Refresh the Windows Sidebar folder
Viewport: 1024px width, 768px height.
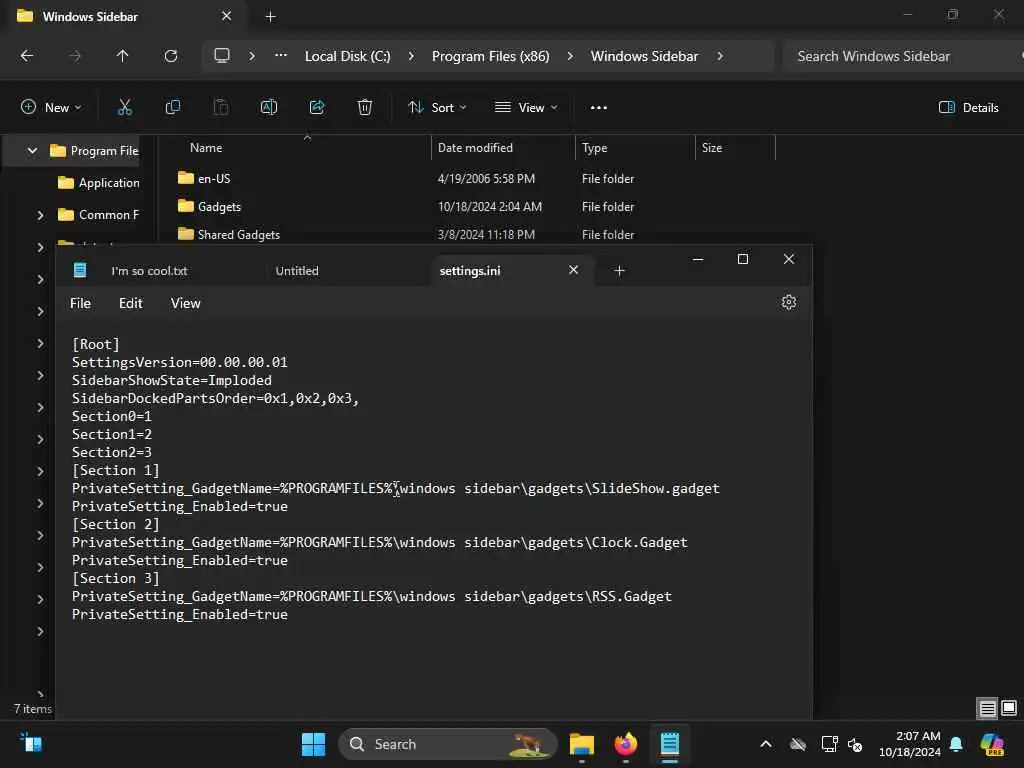pyautogui.click(x=171, y=56)
